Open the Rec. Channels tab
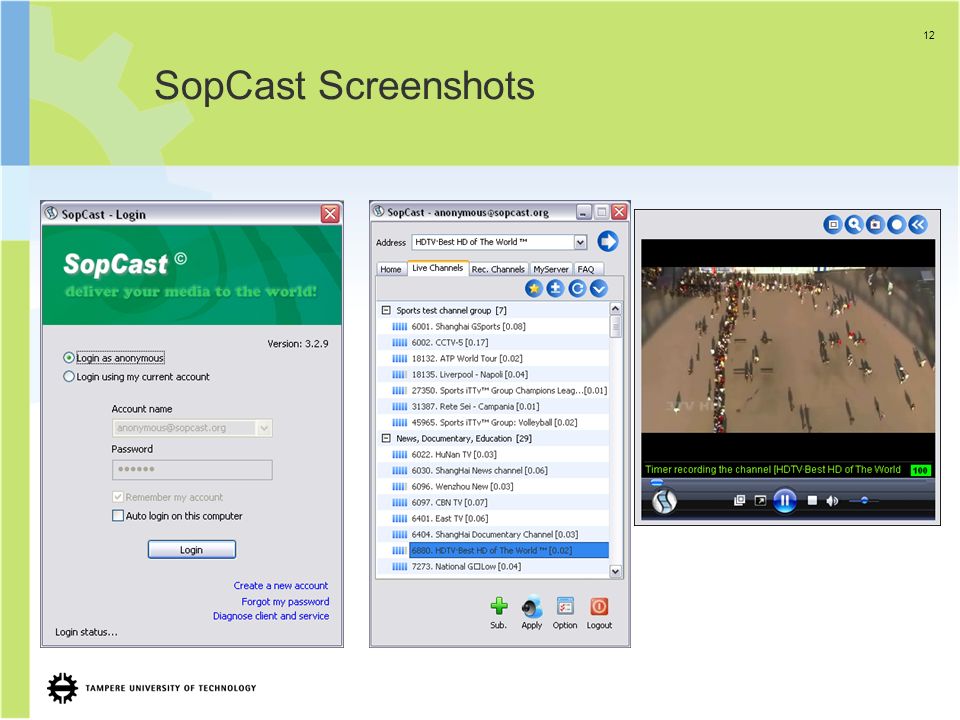This screenshot has width=960, height=720. click(498, 269)
